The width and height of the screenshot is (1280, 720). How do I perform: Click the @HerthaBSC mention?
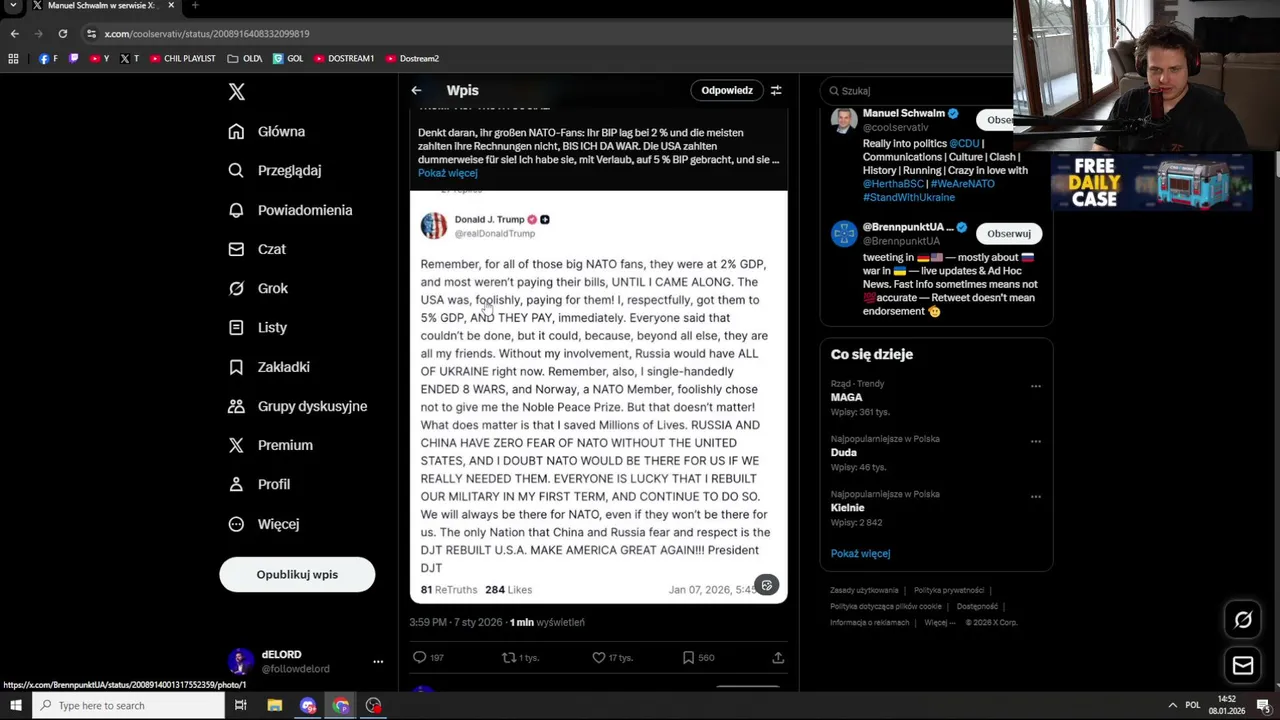point(893,184)
